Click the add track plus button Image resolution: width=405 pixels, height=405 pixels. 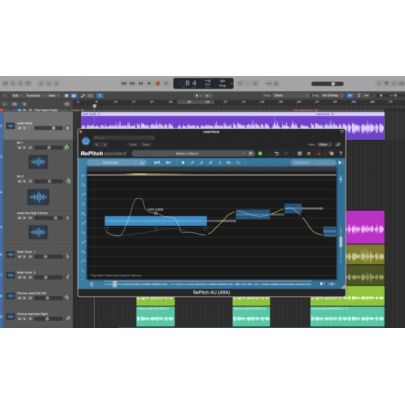(x=5, y=104)
